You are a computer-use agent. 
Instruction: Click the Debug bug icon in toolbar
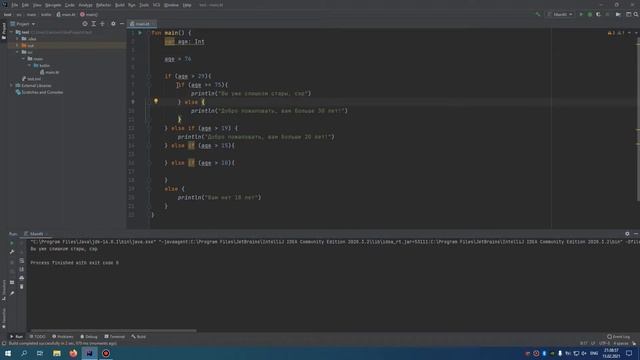(x=590, y=14)
